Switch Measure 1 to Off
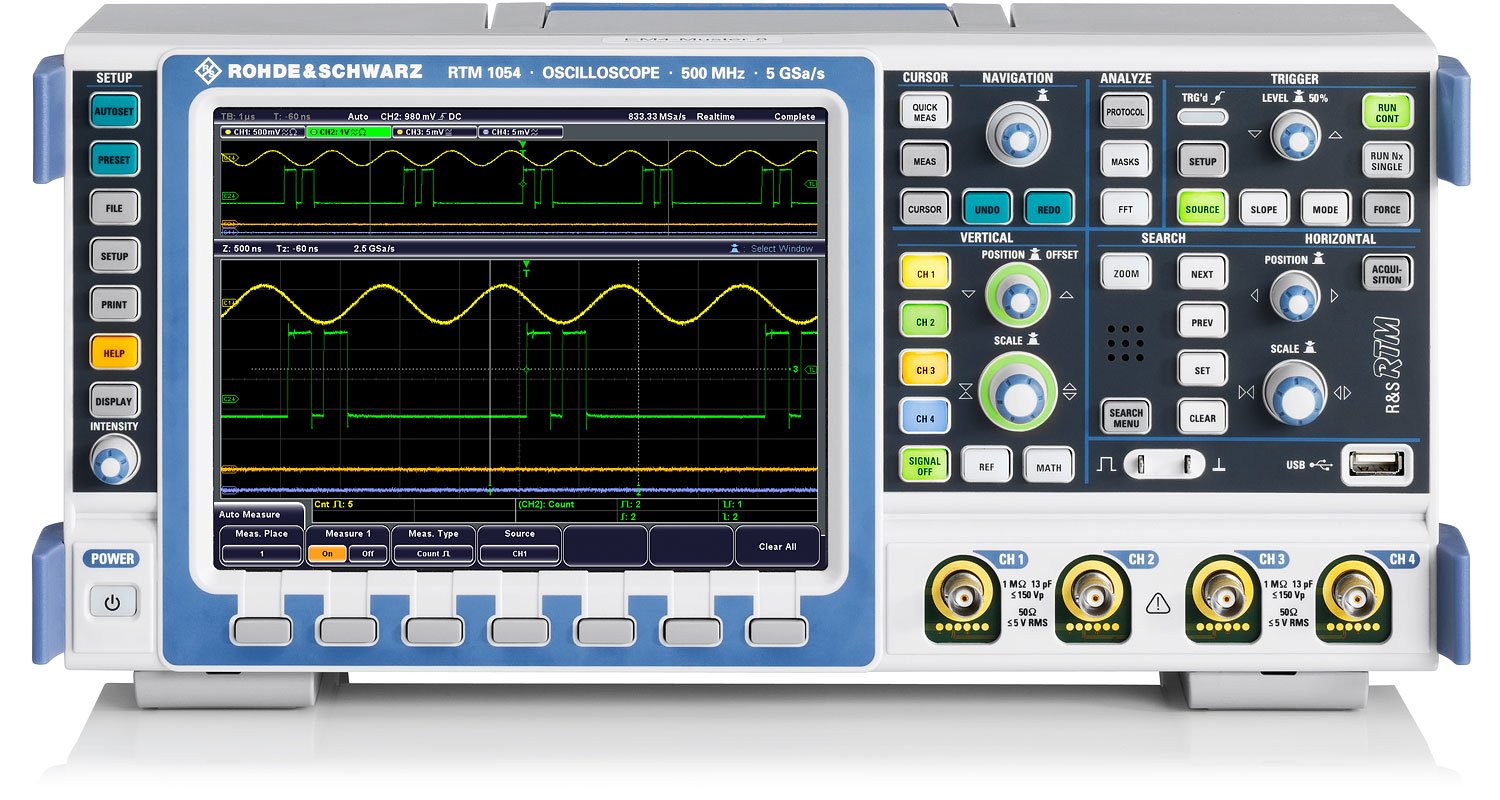This screenshot has width=1500, height=800. click(367, 553)
